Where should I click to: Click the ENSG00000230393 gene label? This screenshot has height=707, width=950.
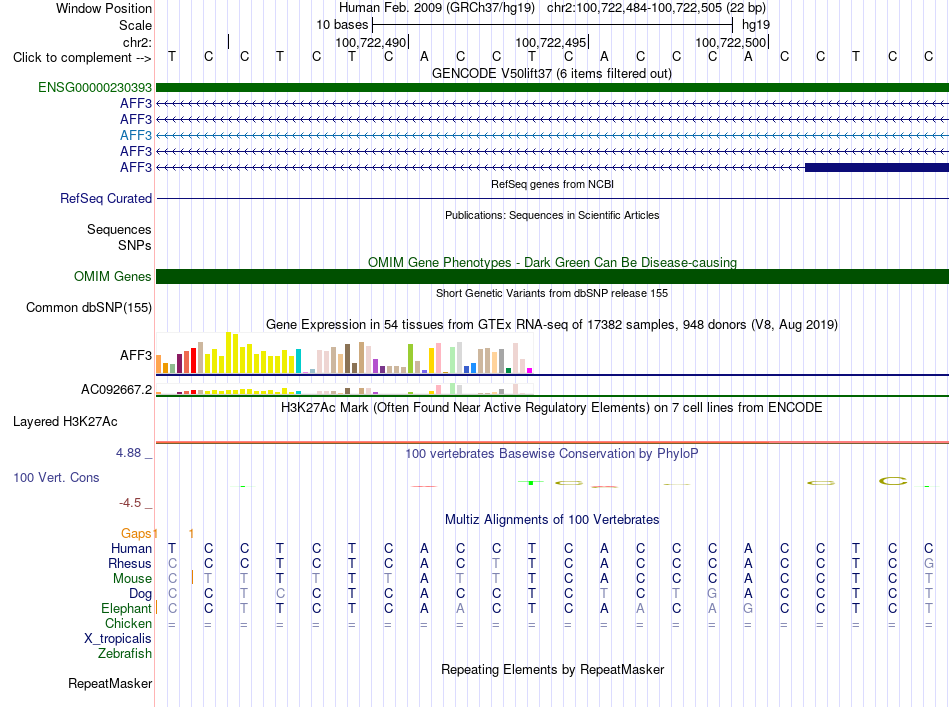tap(95, 87)
